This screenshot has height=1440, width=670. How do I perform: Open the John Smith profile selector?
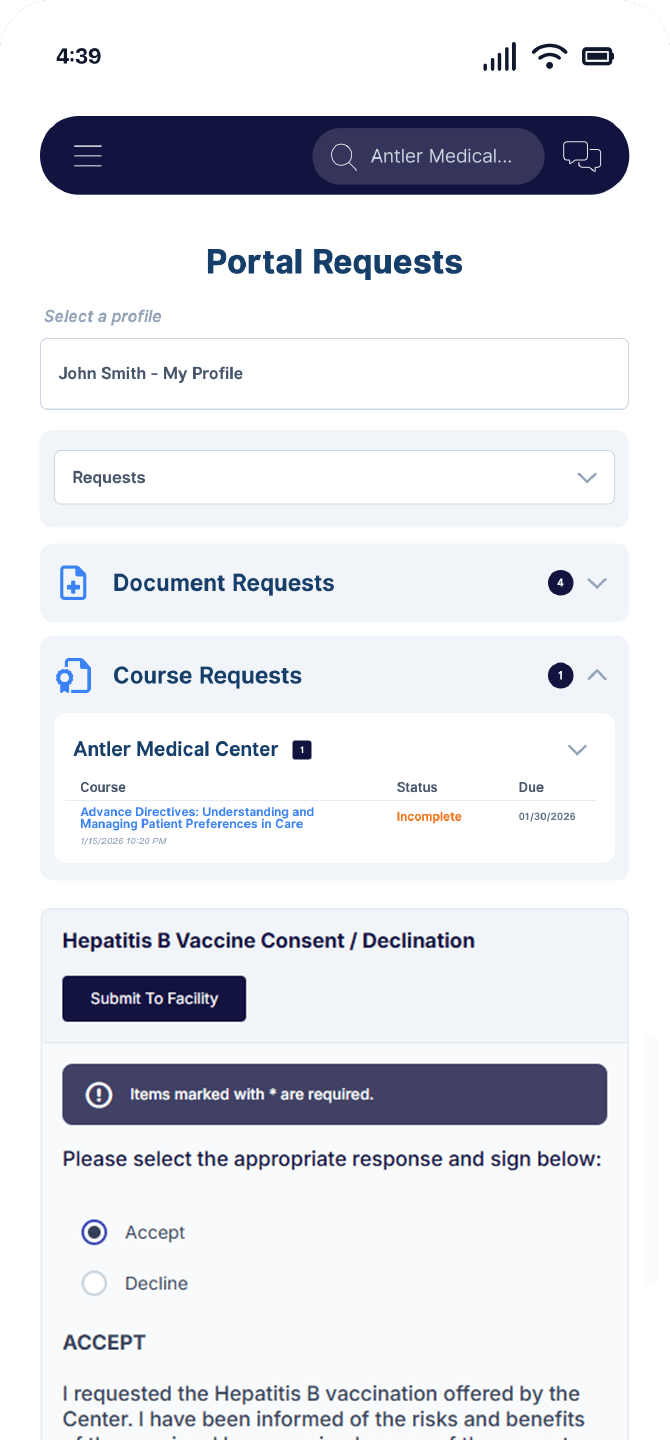coord(334,374)
